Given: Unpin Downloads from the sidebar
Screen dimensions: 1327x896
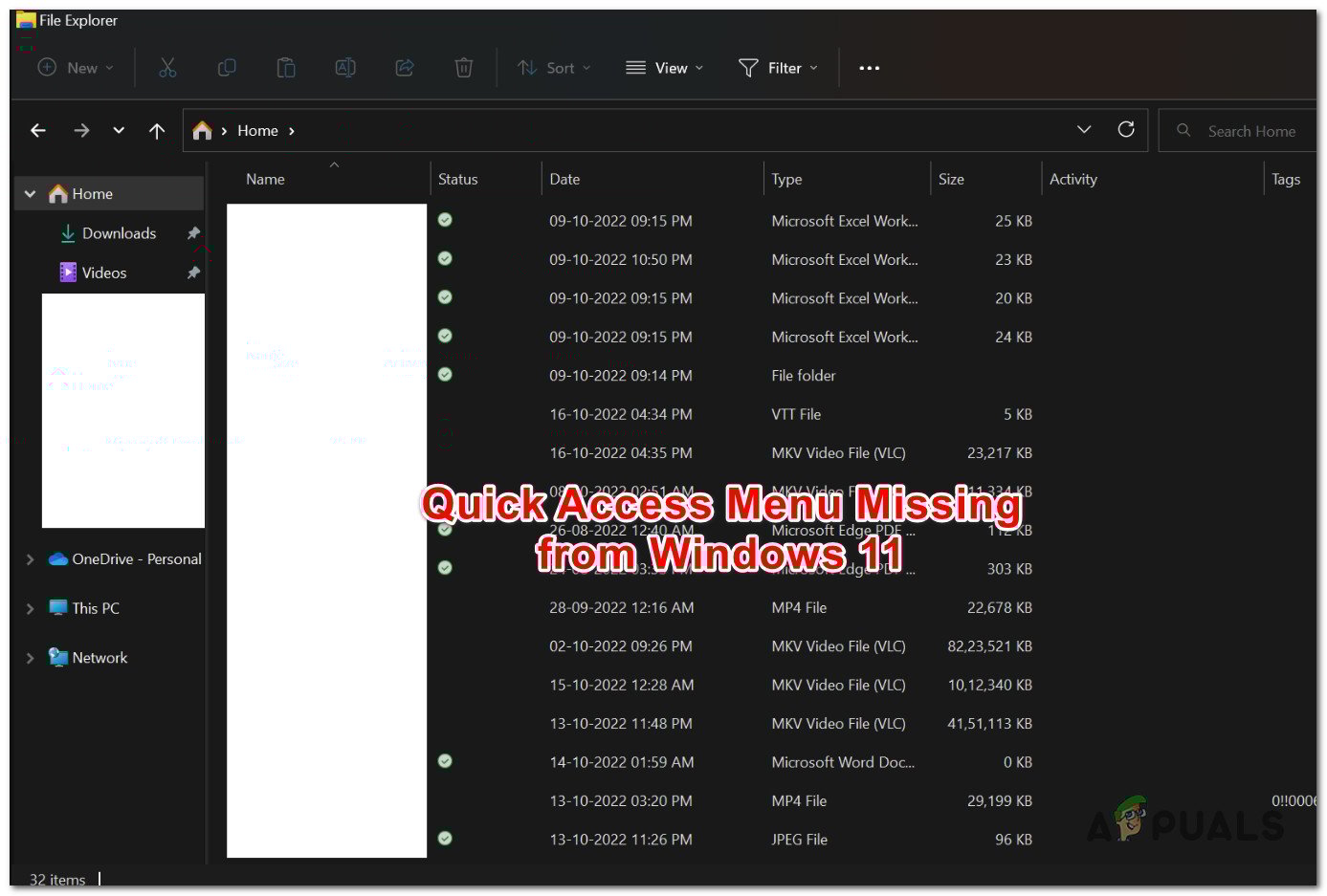Looking at the screenshot, I should [x=193, y=232].
